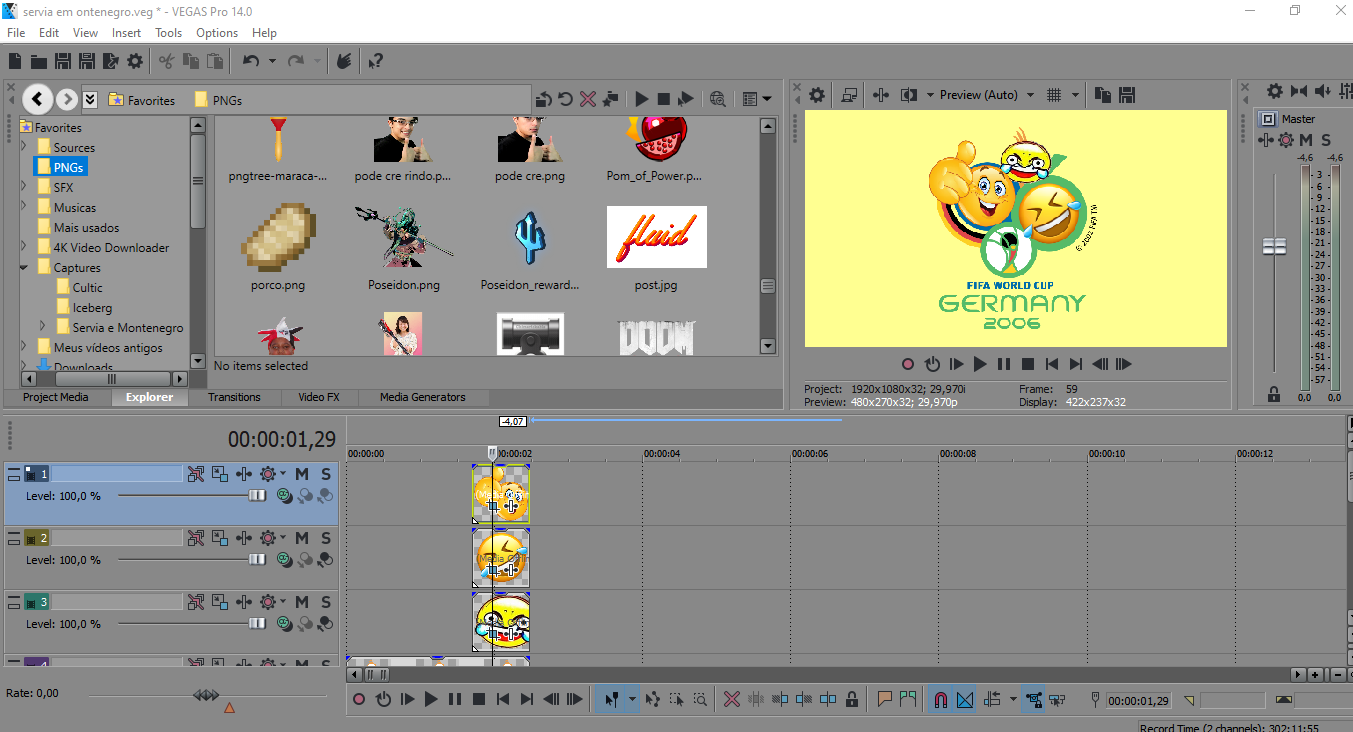Click the Insert Marker flag icon
1353x732 pixels.
pyautogui.click(x=885, y=699)
